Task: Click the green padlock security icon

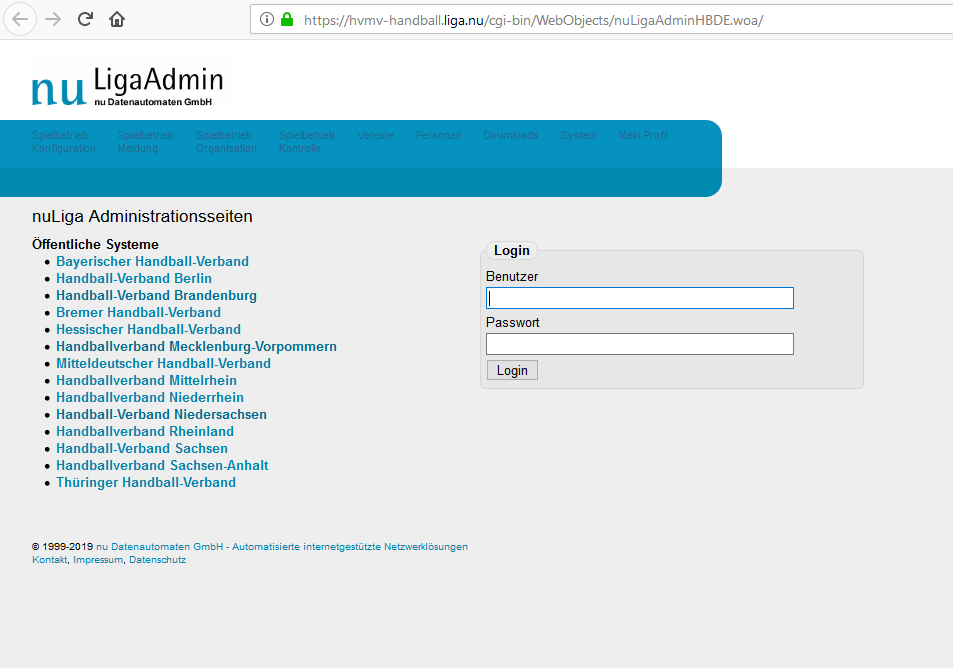Action: click(x=287, y=19)
